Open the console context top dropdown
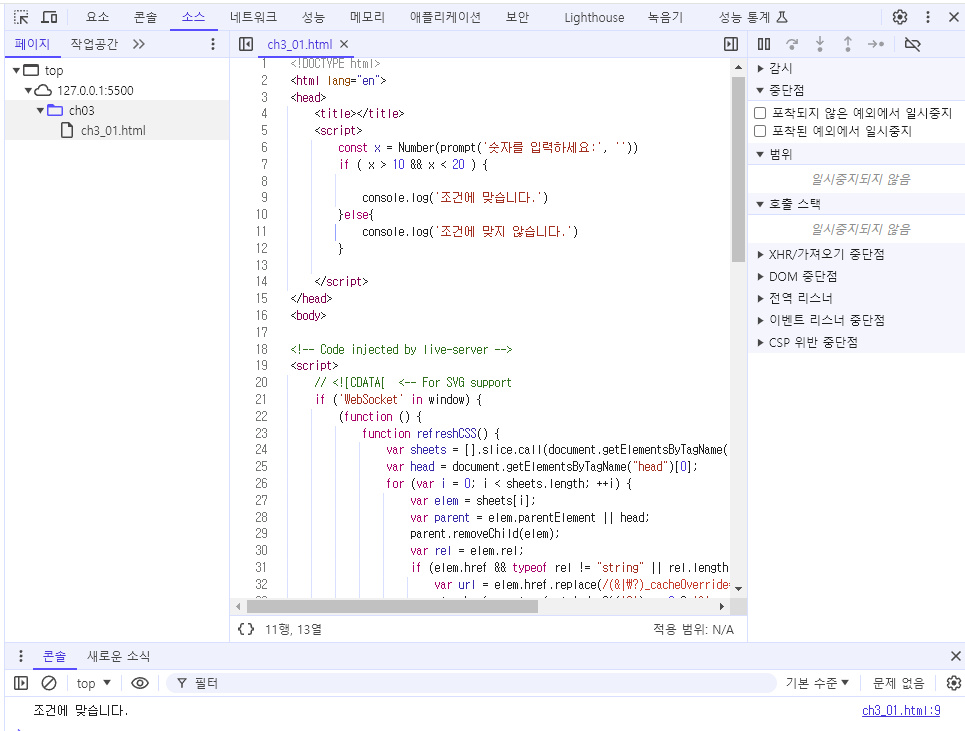 (x=94, y=683)
